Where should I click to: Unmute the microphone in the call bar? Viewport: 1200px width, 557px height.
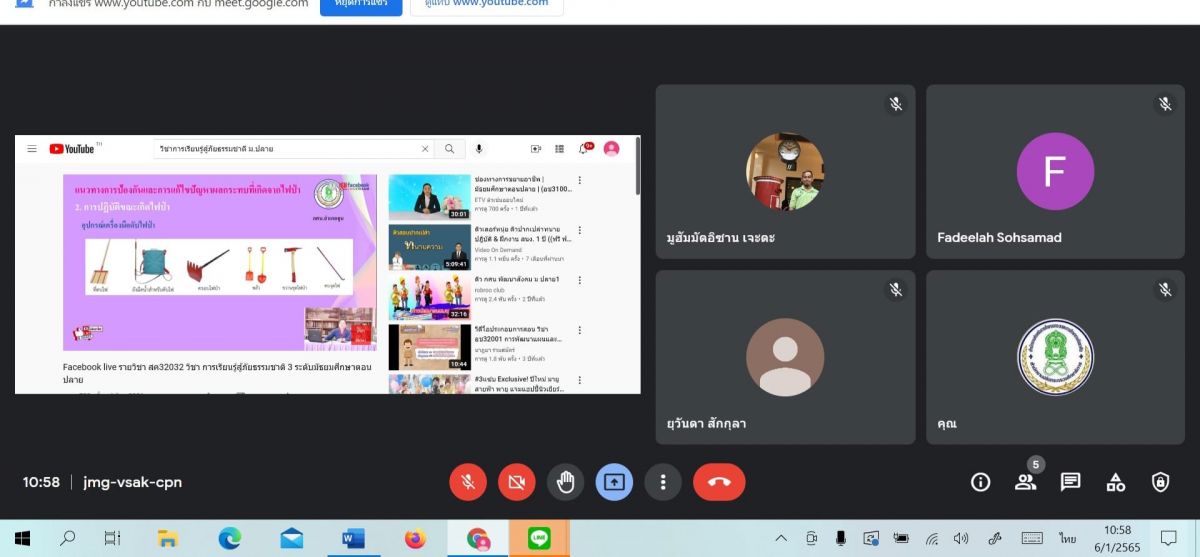click(x=467, y=482)
